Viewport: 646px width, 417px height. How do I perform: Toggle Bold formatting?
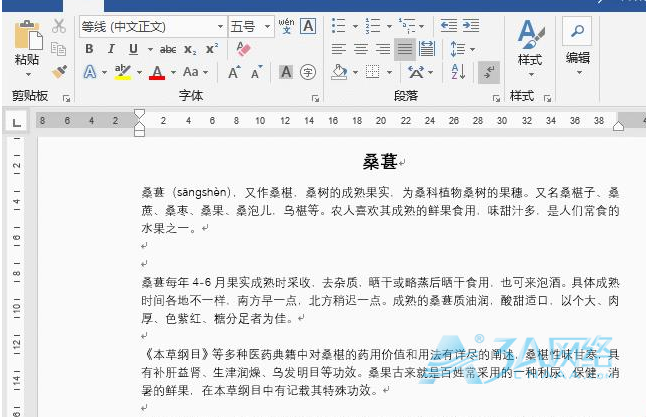(88, 49)
